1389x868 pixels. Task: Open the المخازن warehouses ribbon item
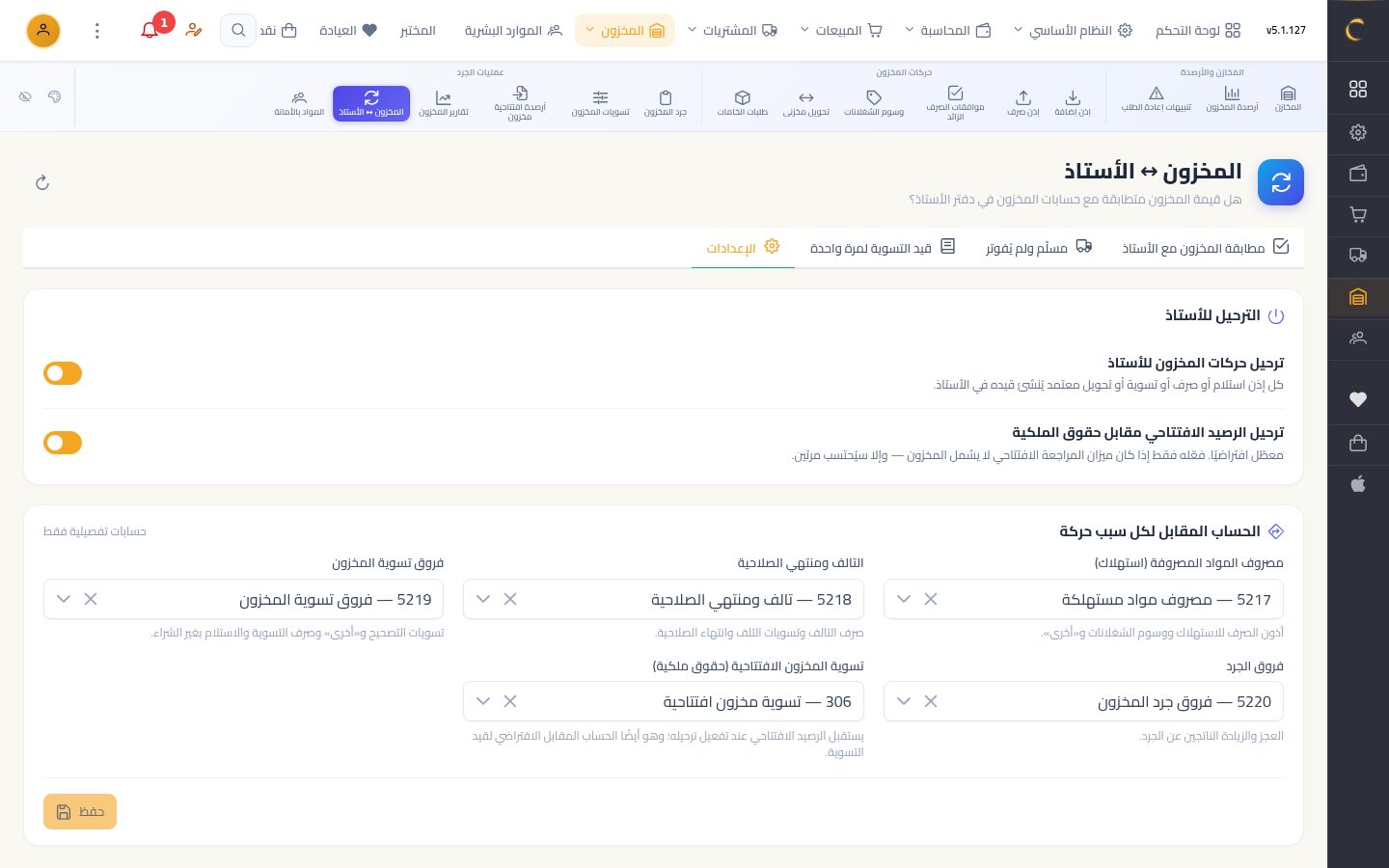pyautogui.click(x=1288, y=100)
